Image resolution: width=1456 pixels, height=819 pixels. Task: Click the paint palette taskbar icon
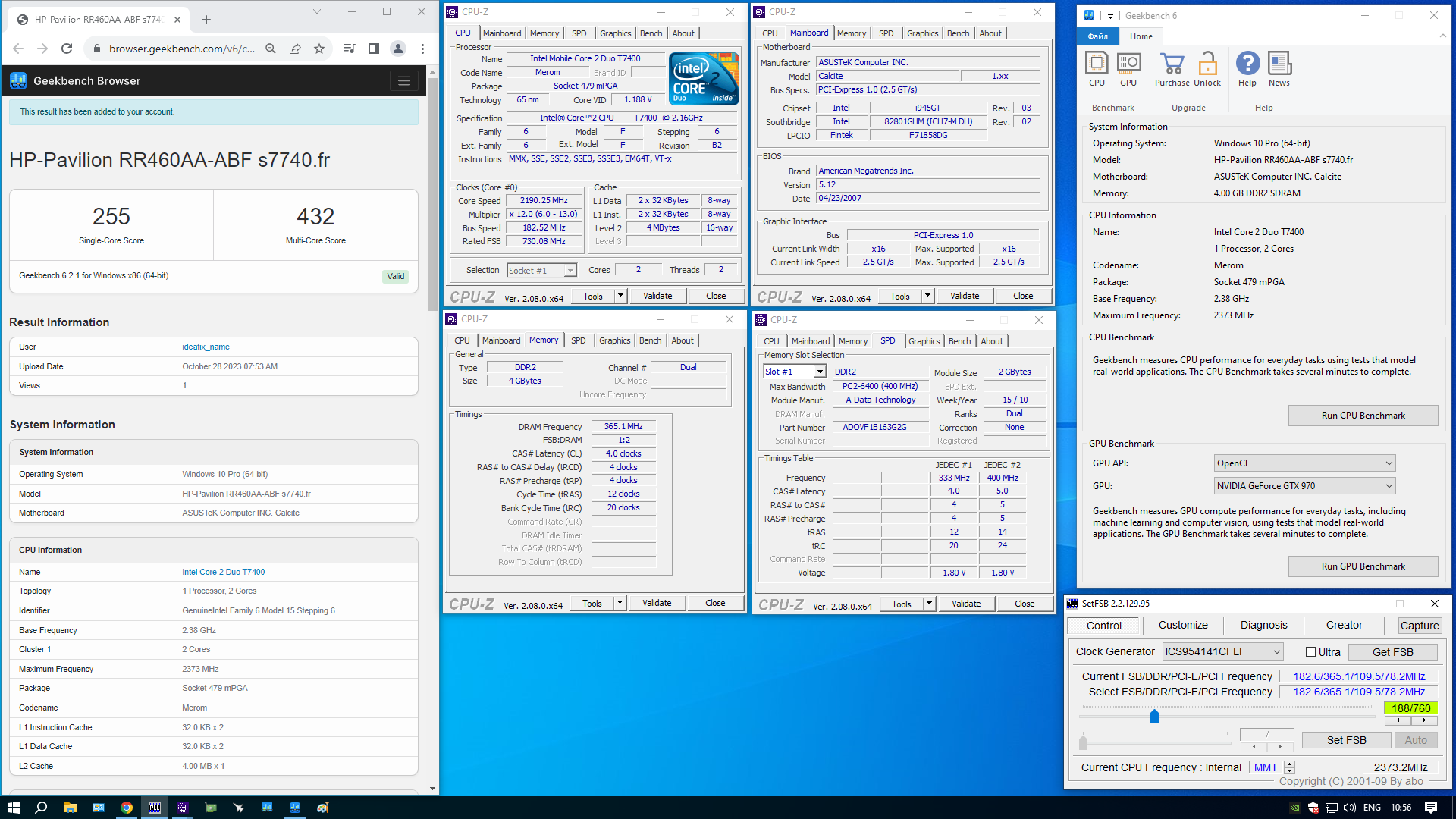(x=322, y=808)
